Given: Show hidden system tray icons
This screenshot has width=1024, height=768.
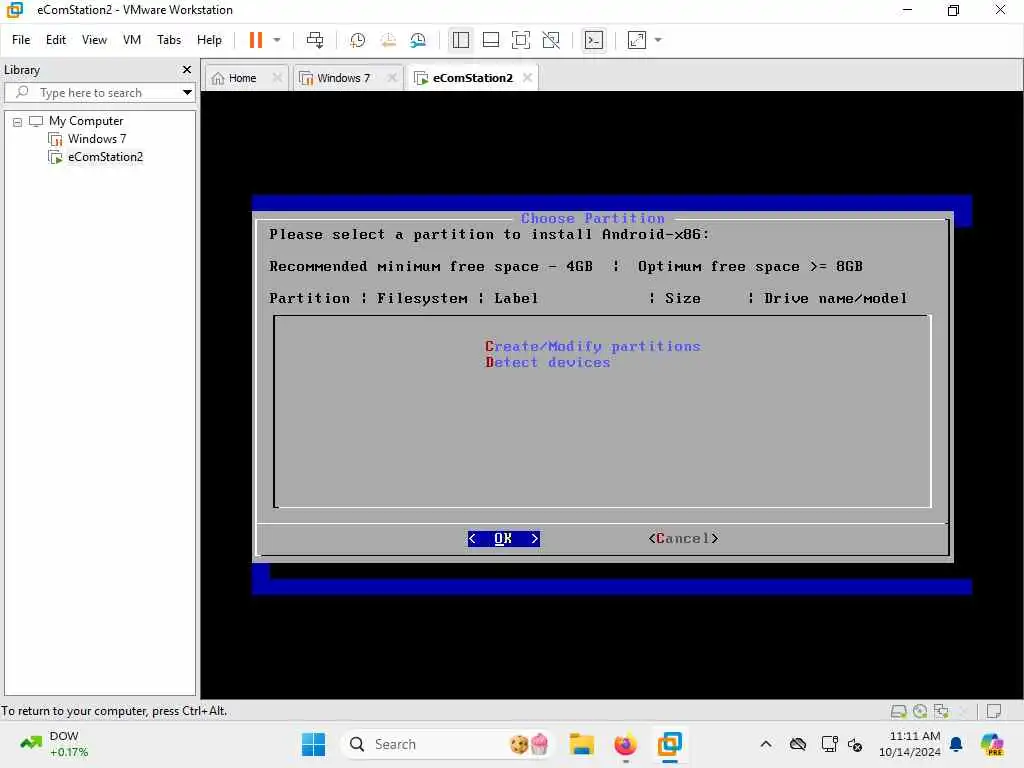Looking at the screenshot, I should coord(766,744).
